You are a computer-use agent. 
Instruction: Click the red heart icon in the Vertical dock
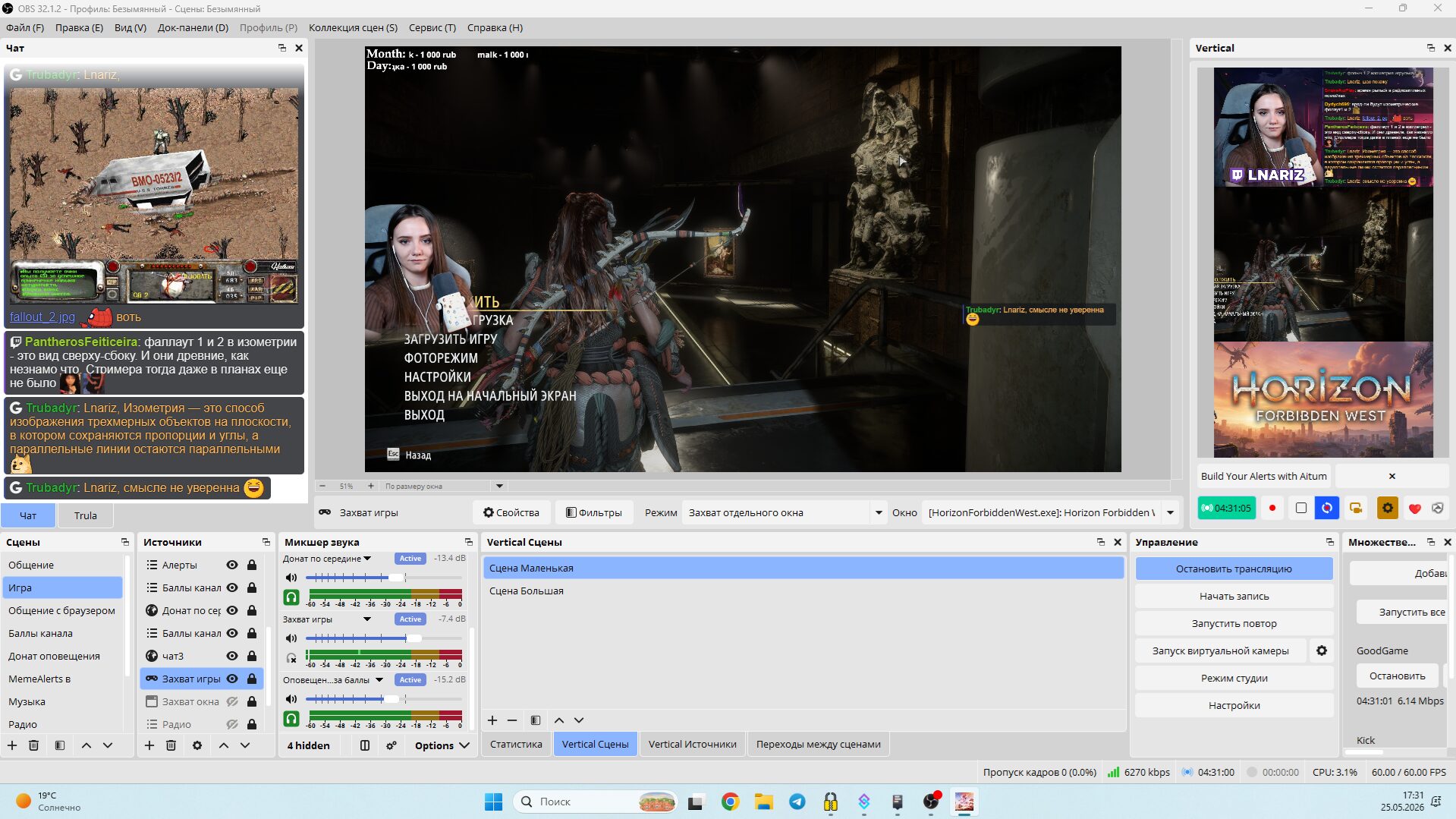click(x=1415, y=509)
